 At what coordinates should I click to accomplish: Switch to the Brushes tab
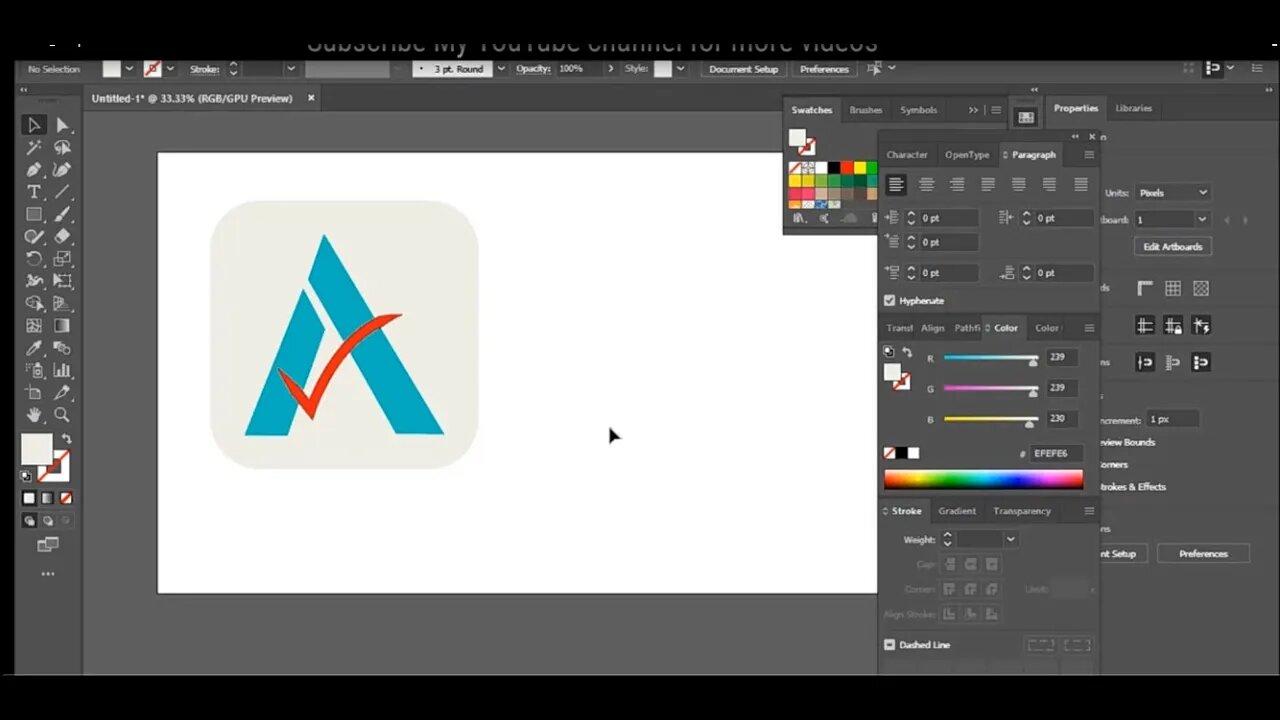click(x=865, y=110)
